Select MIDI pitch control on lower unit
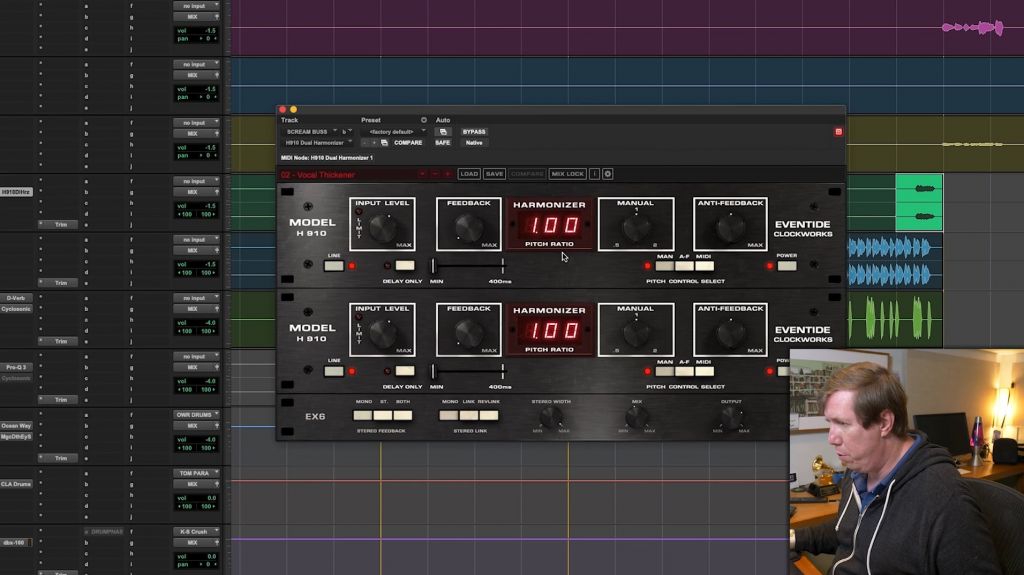 [704, 371]
